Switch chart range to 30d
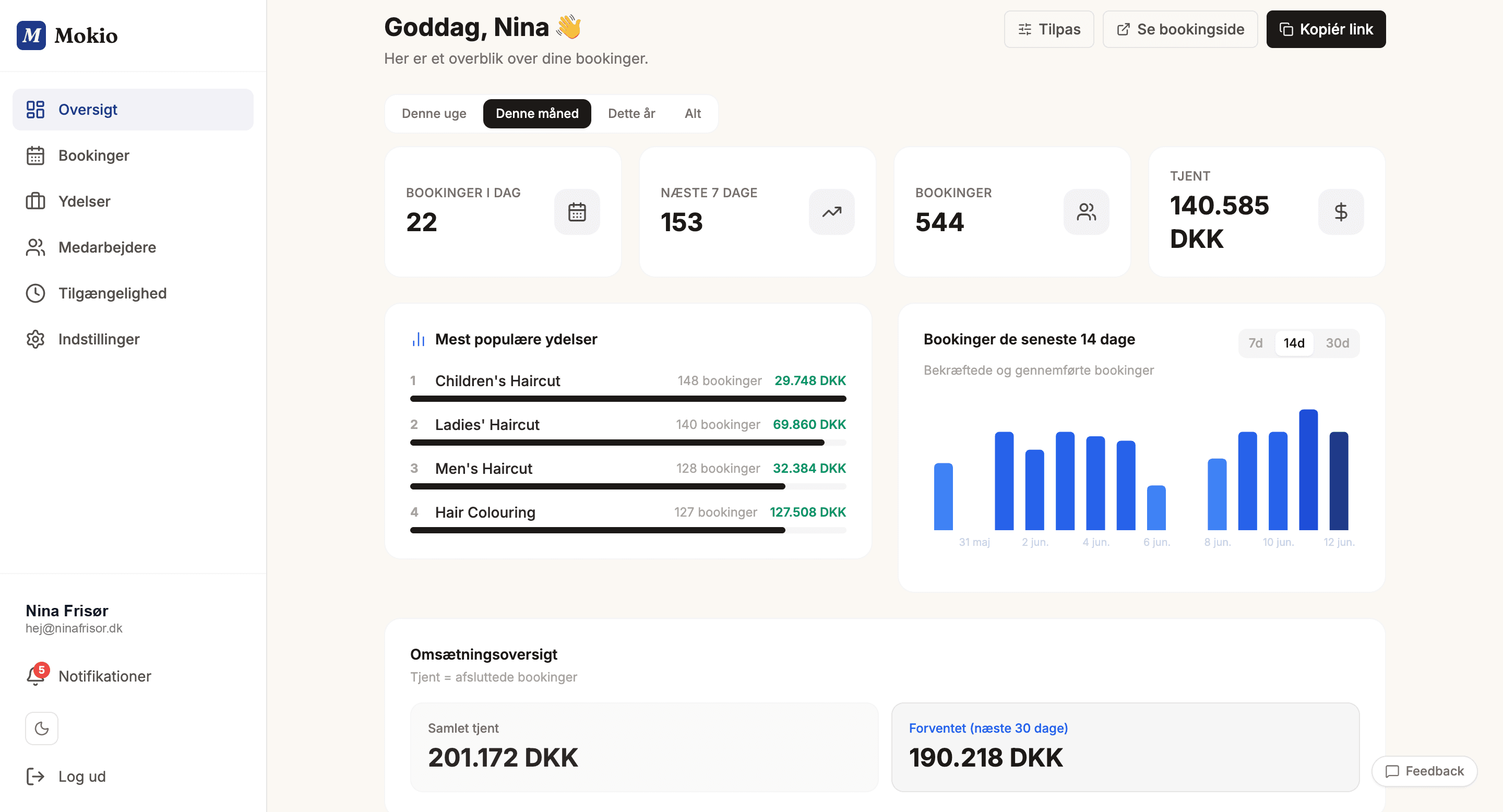 point(1337,343)
